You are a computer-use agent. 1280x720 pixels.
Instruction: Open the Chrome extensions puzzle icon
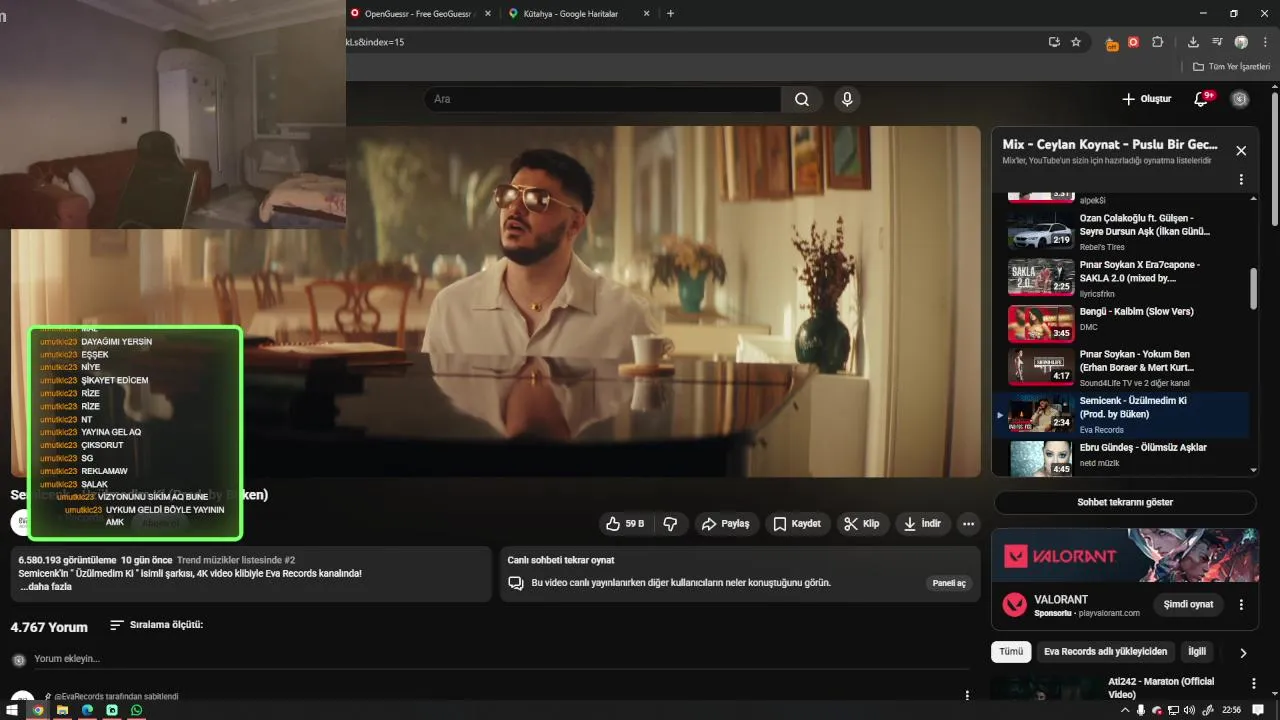point(1158,42)
